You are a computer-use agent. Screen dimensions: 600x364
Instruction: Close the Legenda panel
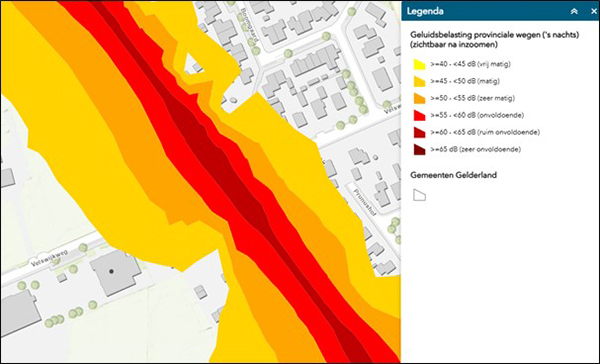pyautogui.click(x=593, y=11)
